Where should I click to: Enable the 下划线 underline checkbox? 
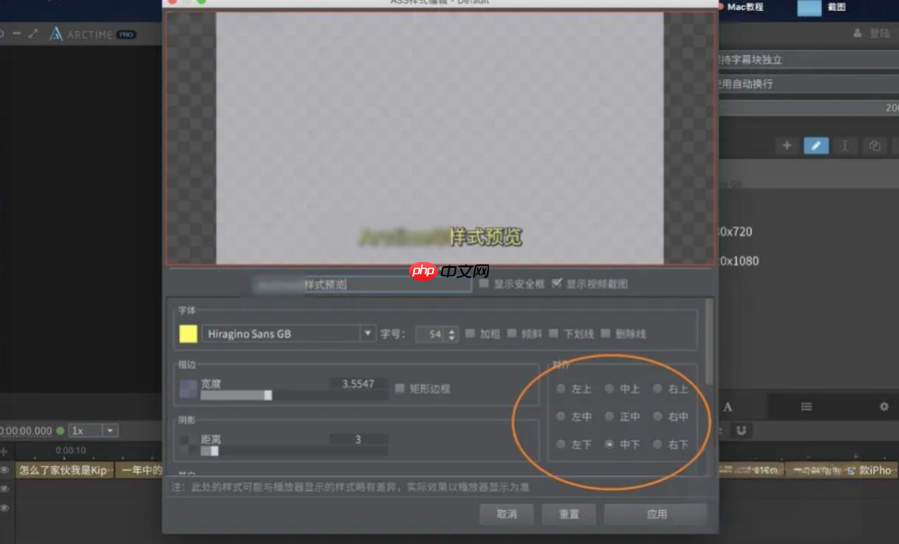554,333
